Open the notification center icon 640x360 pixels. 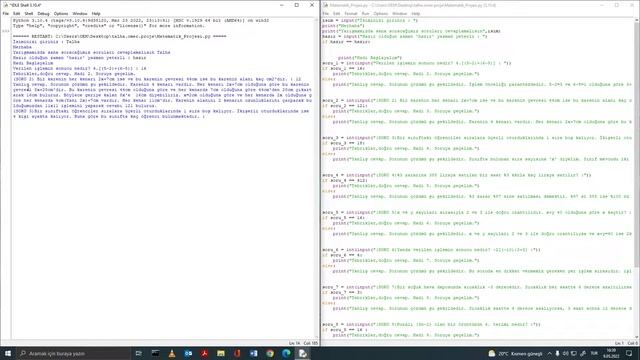[x=629, y=353]
